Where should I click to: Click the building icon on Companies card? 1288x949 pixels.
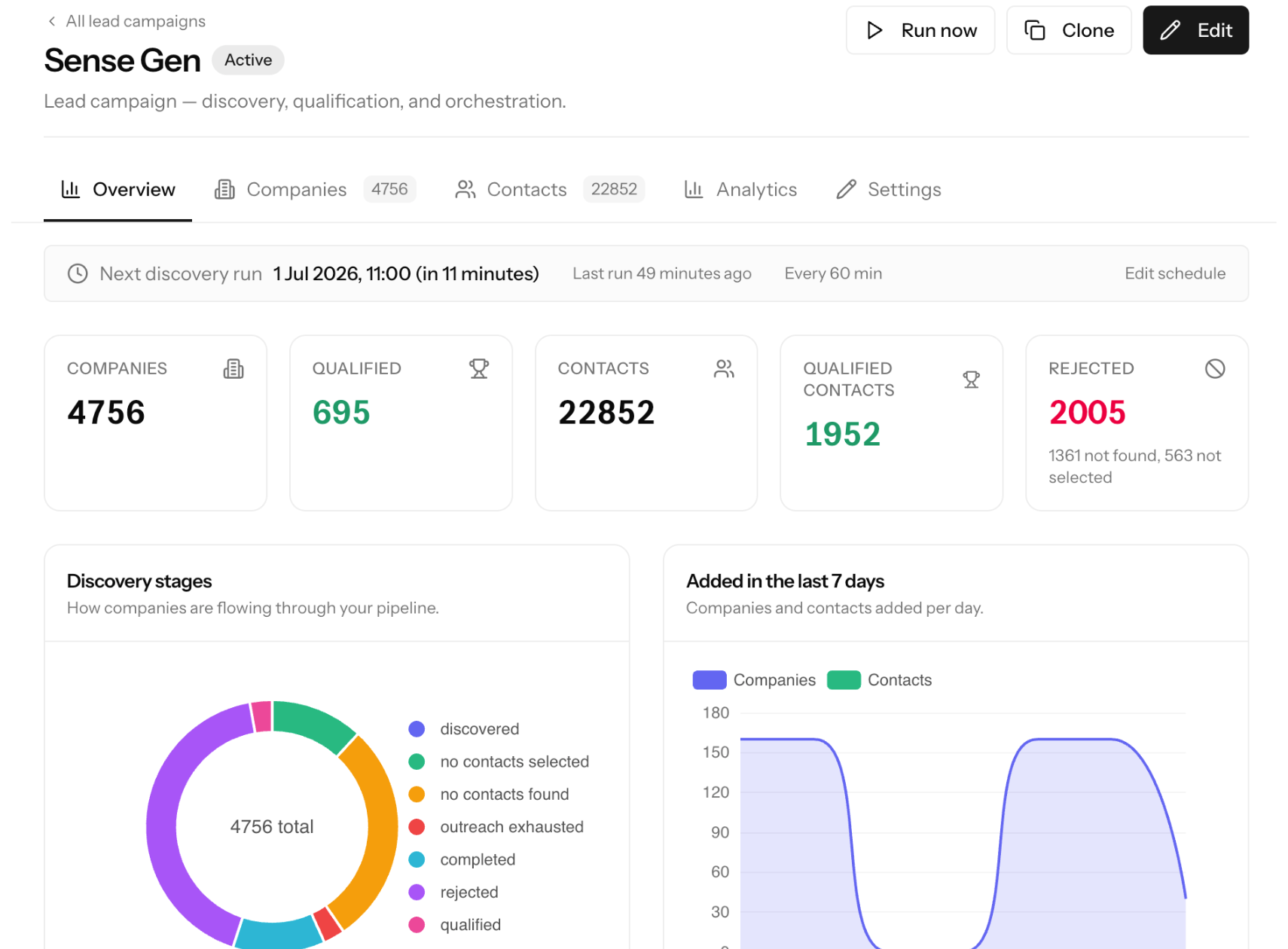(233, 368)
